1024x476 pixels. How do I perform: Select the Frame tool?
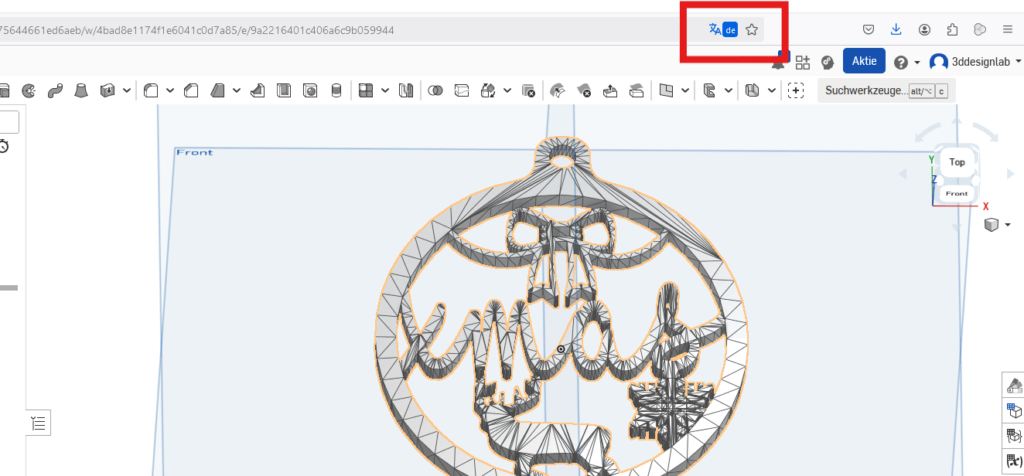coord(710,91)
